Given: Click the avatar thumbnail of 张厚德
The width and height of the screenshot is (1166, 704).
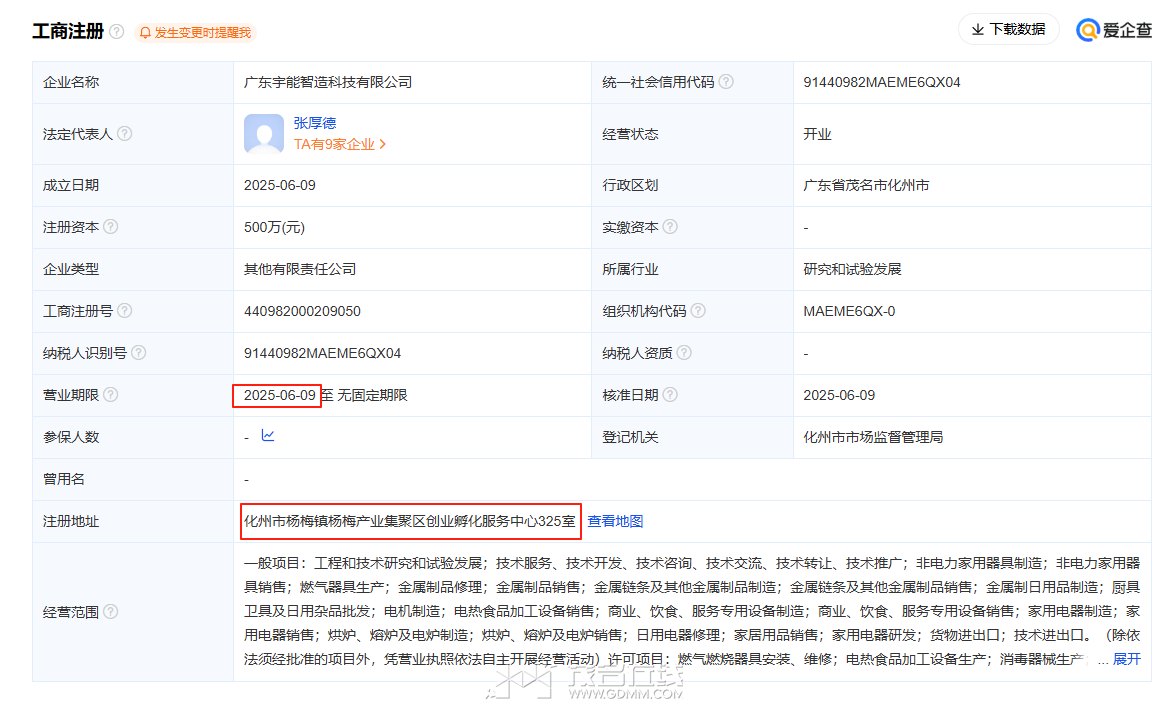Looking at the screenshot, I should [x=264, y=134].
